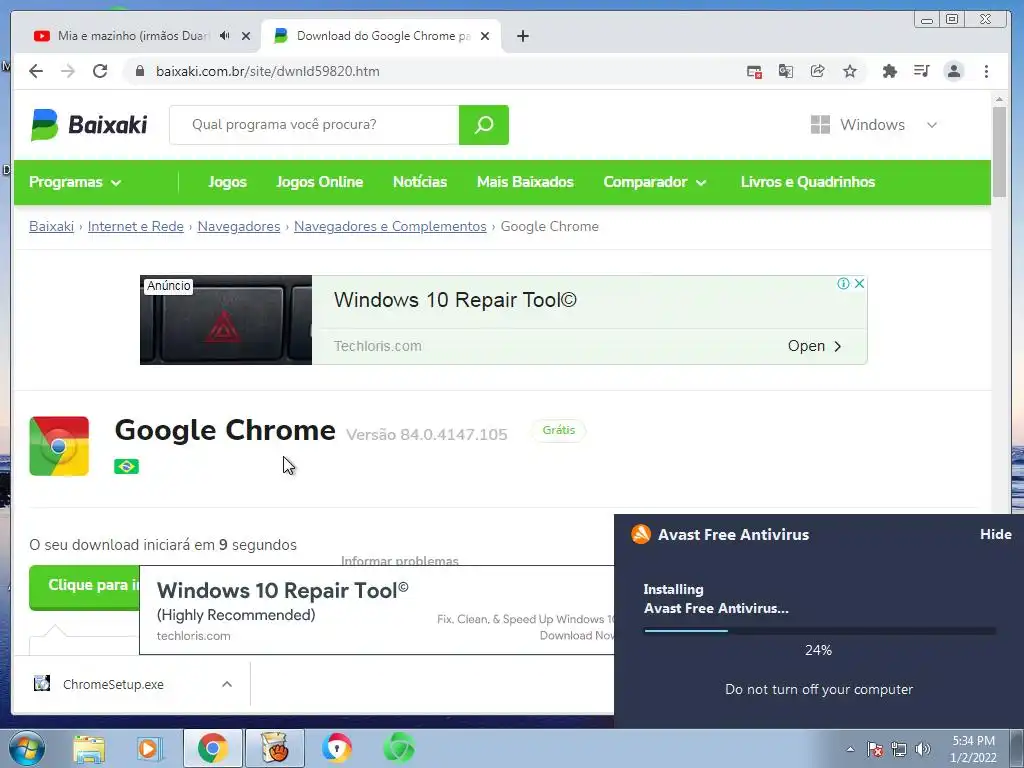Image resolution: width=1024 pixels, height=768 pixels.
Task: Go to Notícias section
Action: tap(420, 182)
